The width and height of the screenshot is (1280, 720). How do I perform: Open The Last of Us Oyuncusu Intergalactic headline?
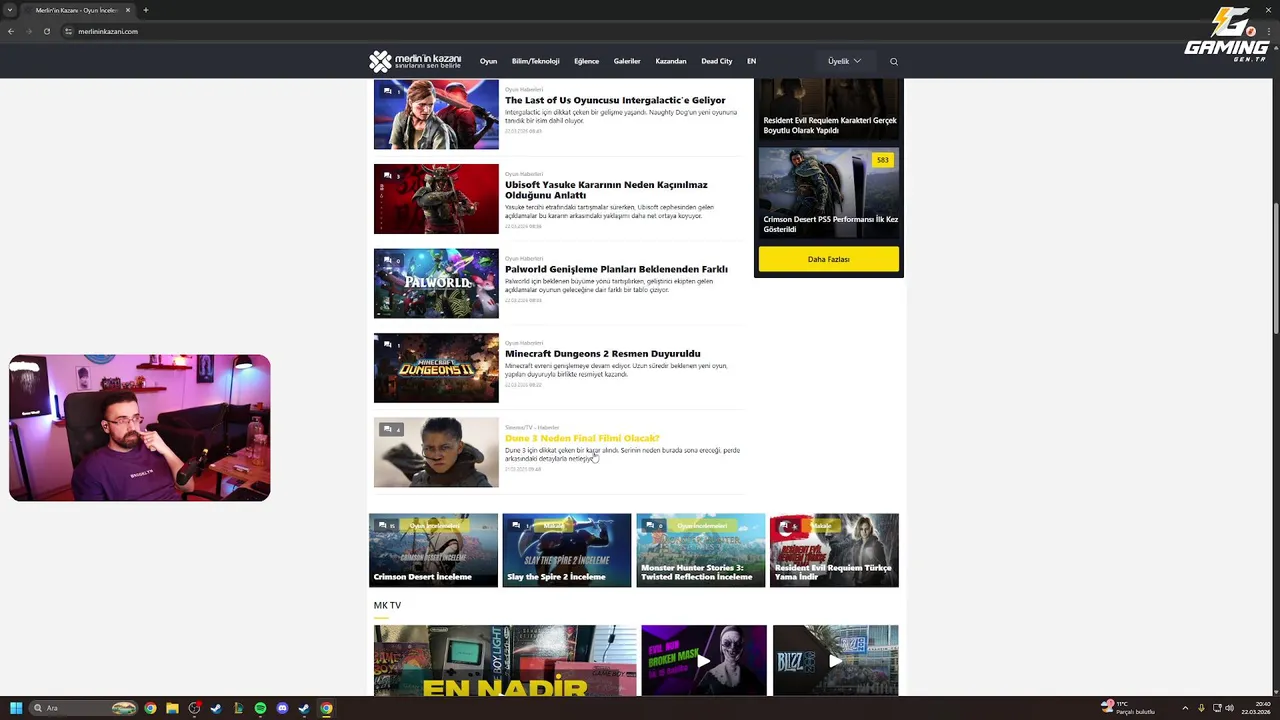click(615, 100)
